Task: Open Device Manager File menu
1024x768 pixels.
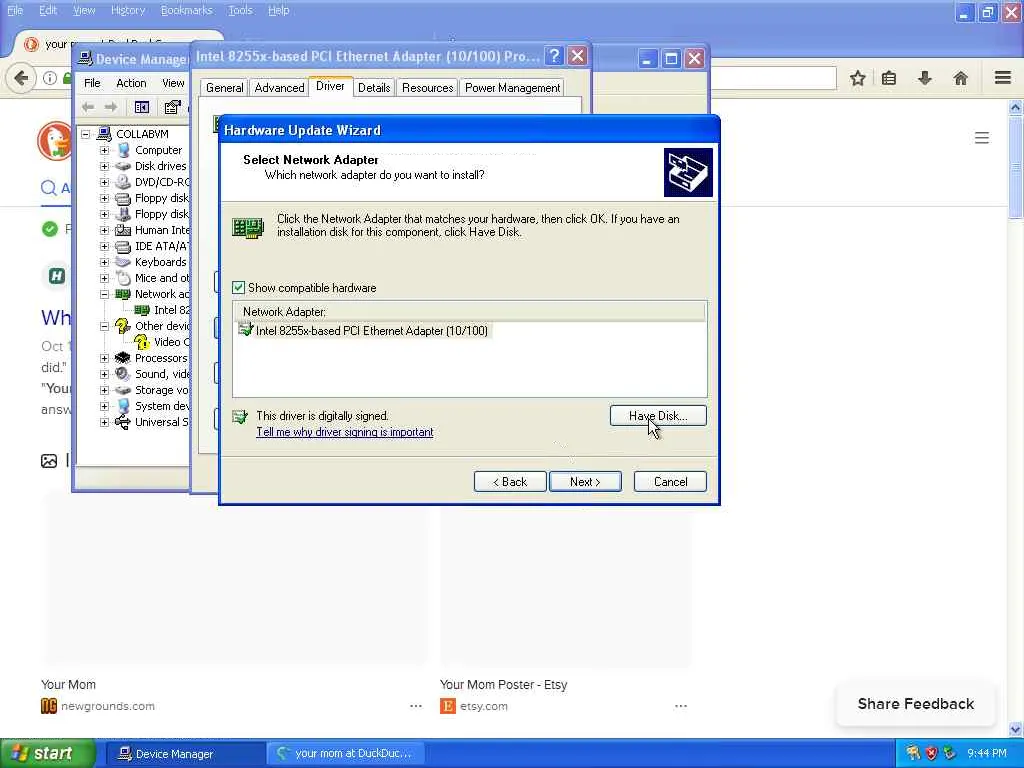Action: [x=92, y=83]
